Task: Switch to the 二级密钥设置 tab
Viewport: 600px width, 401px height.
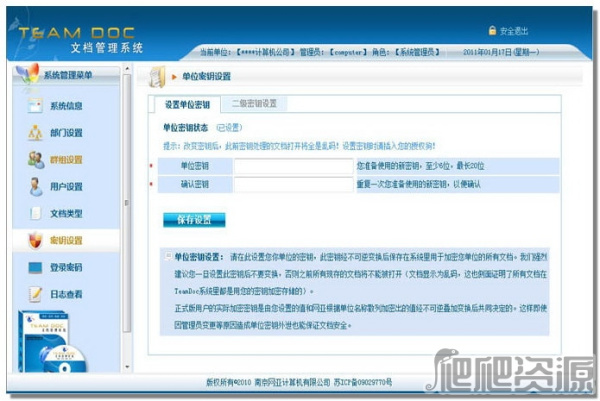Action: point(254,103)
